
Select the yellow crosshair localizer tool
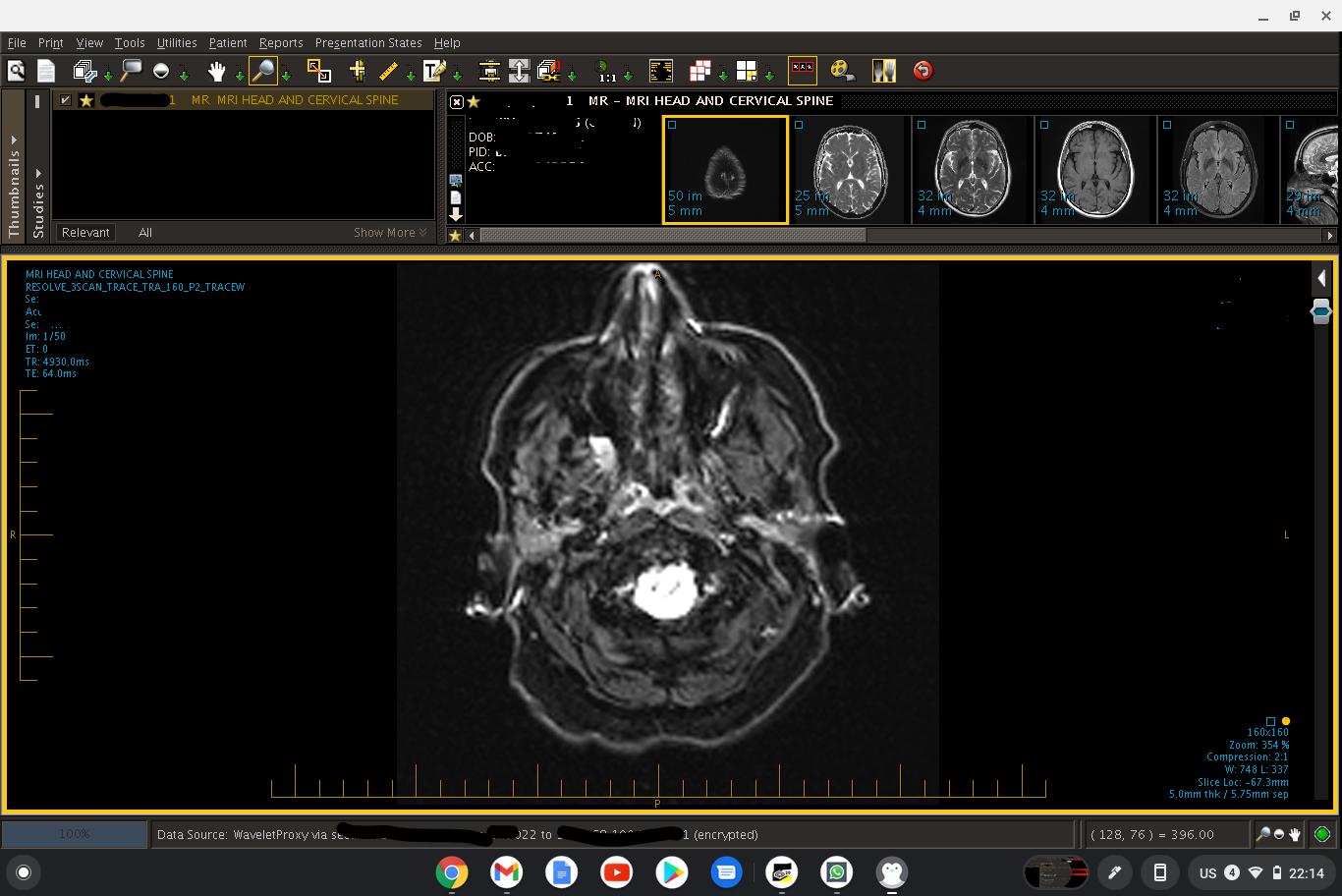coord(358,71)
